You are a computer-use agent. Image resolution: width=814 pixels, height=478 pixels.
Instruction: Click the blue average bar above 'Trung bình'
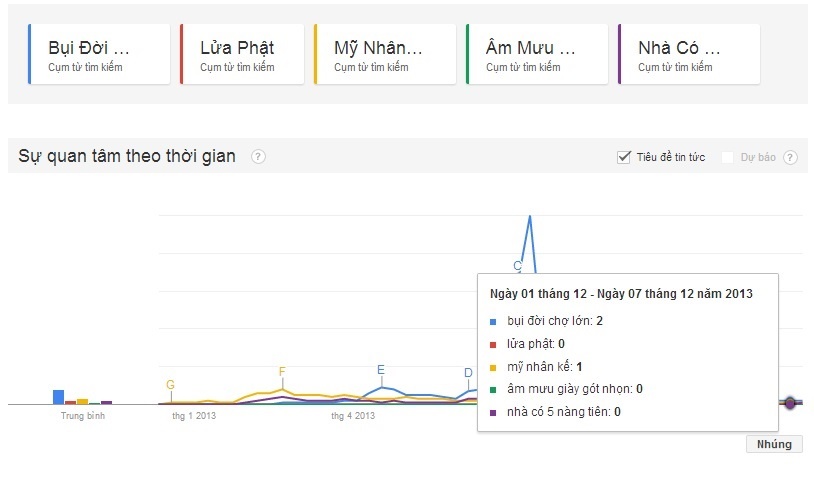pyautogui.click(x=58, y=397)
